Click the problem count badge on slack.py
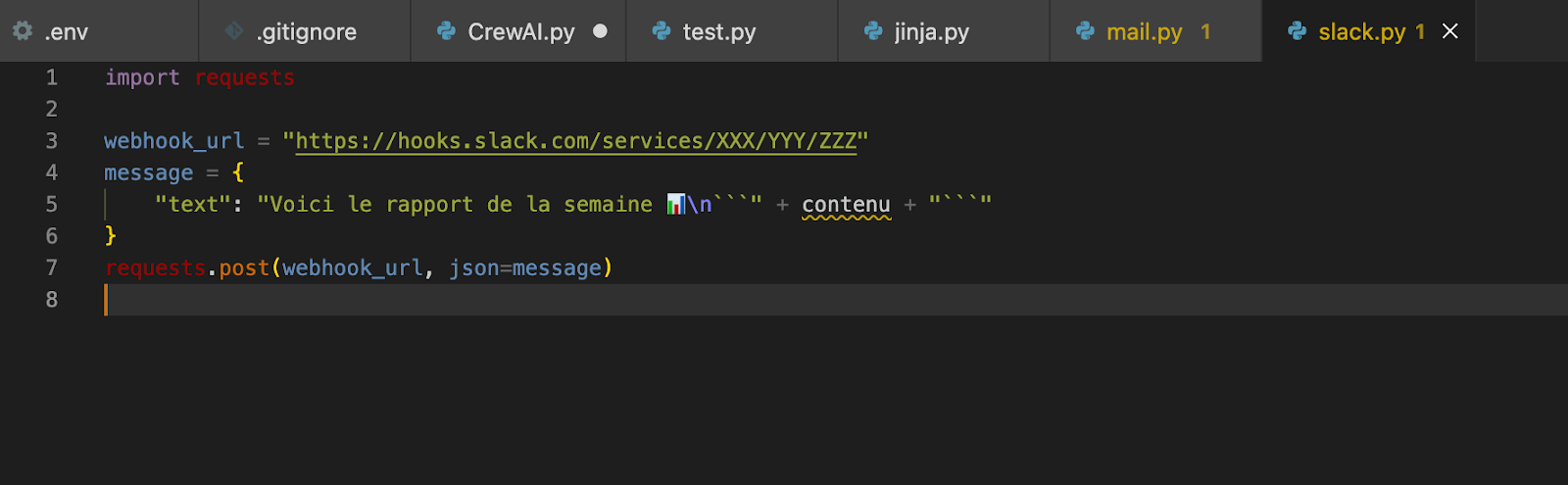 [x=1420, y=32]
